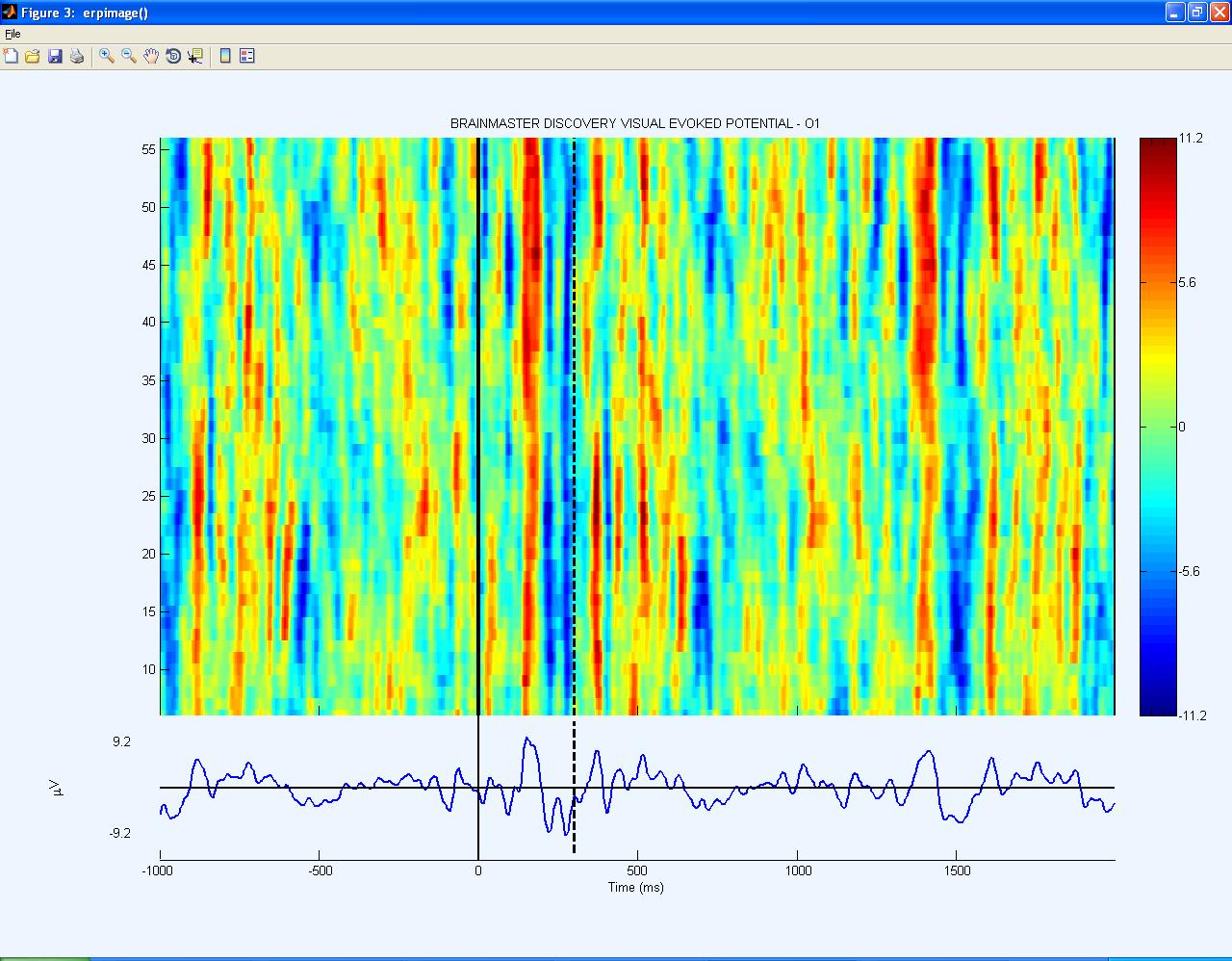
Task: Activate the Pan hand tool
Action: click(x=151, y=57)
